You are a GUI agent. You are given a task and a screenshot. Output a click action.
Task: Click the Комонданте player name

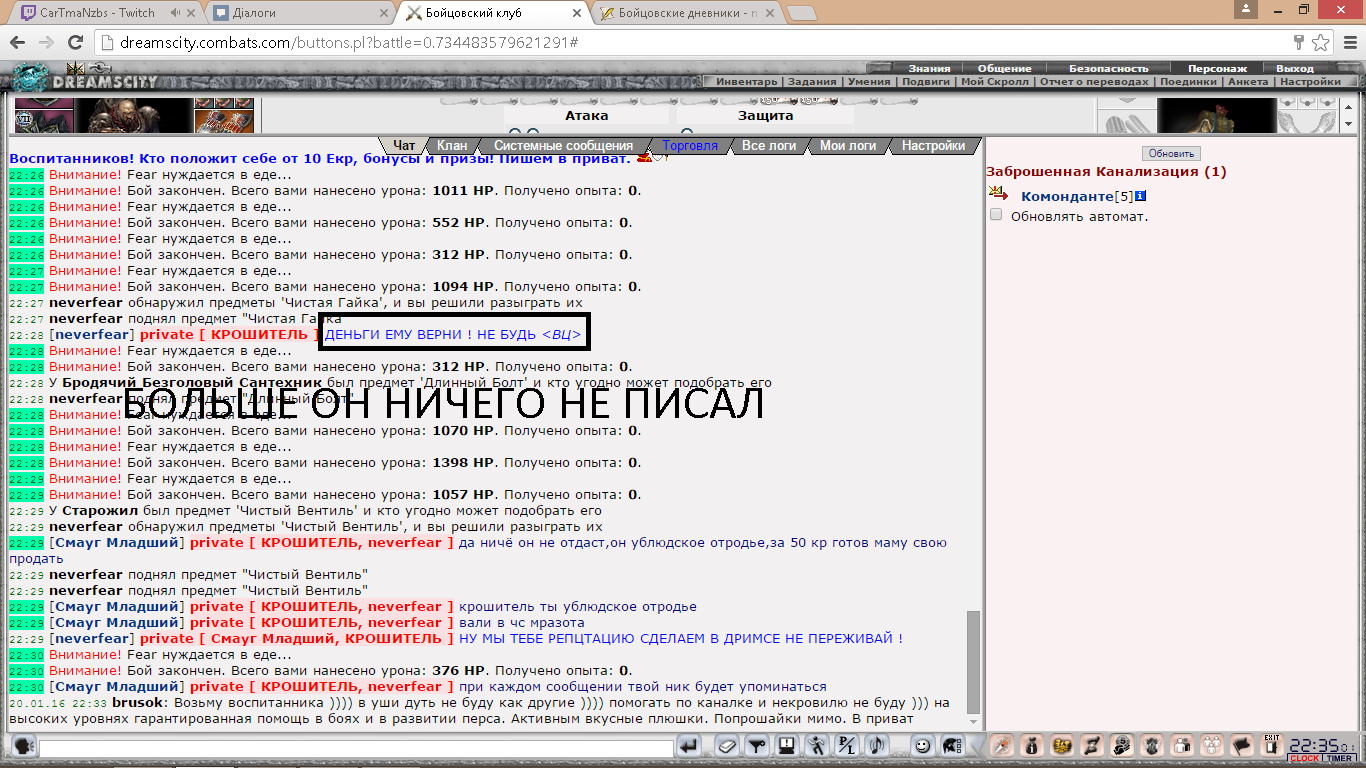click(1067, 196)
